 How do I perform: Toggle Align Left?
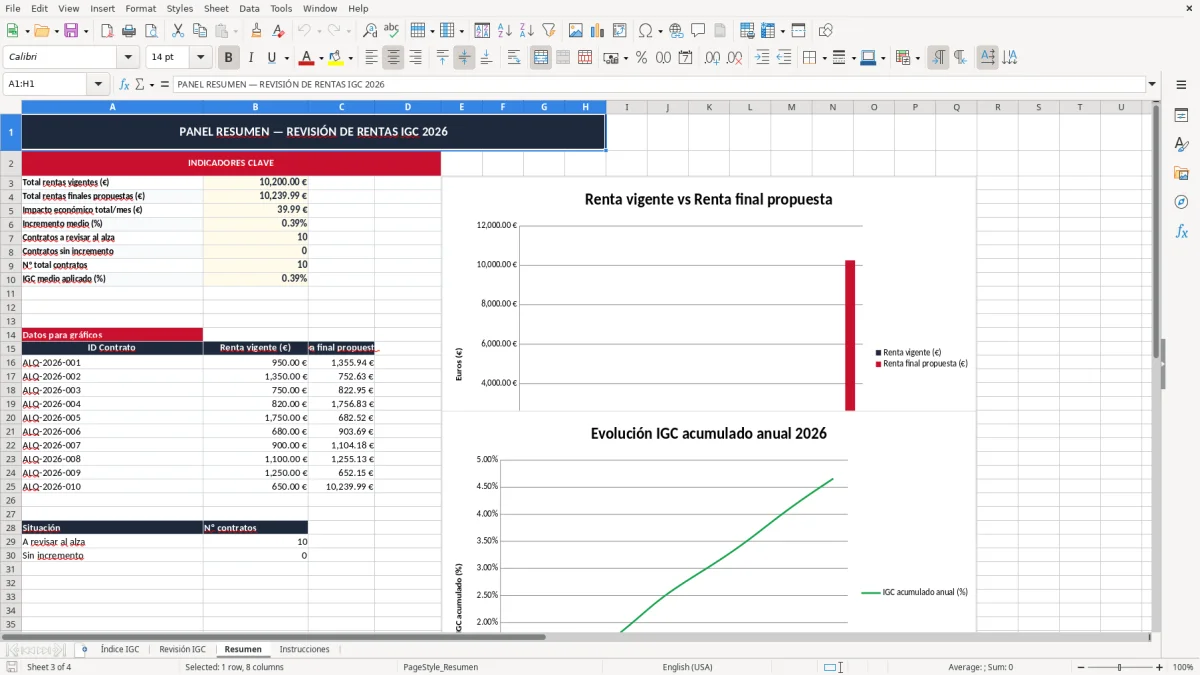pyautogui.click(x=371, y=58)
